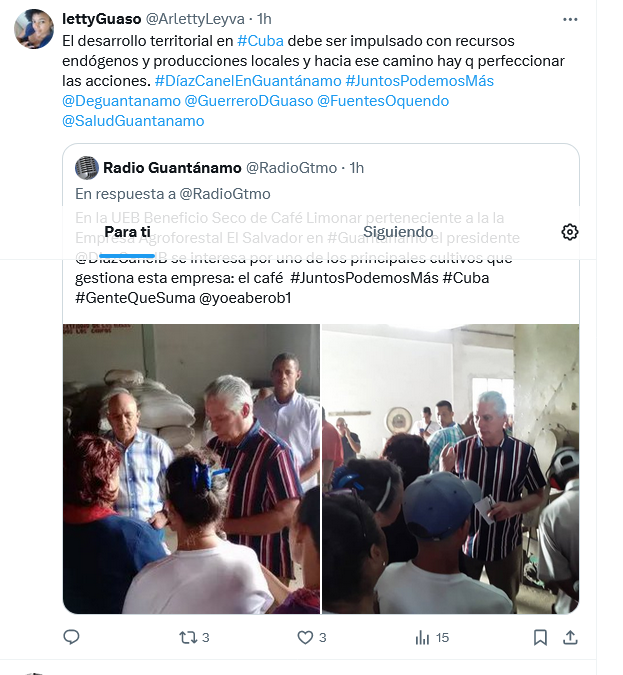Viewport: 623px width, 675px height.
Task: Visit the @Deguantanamo mention
Action: click(121, 101)
